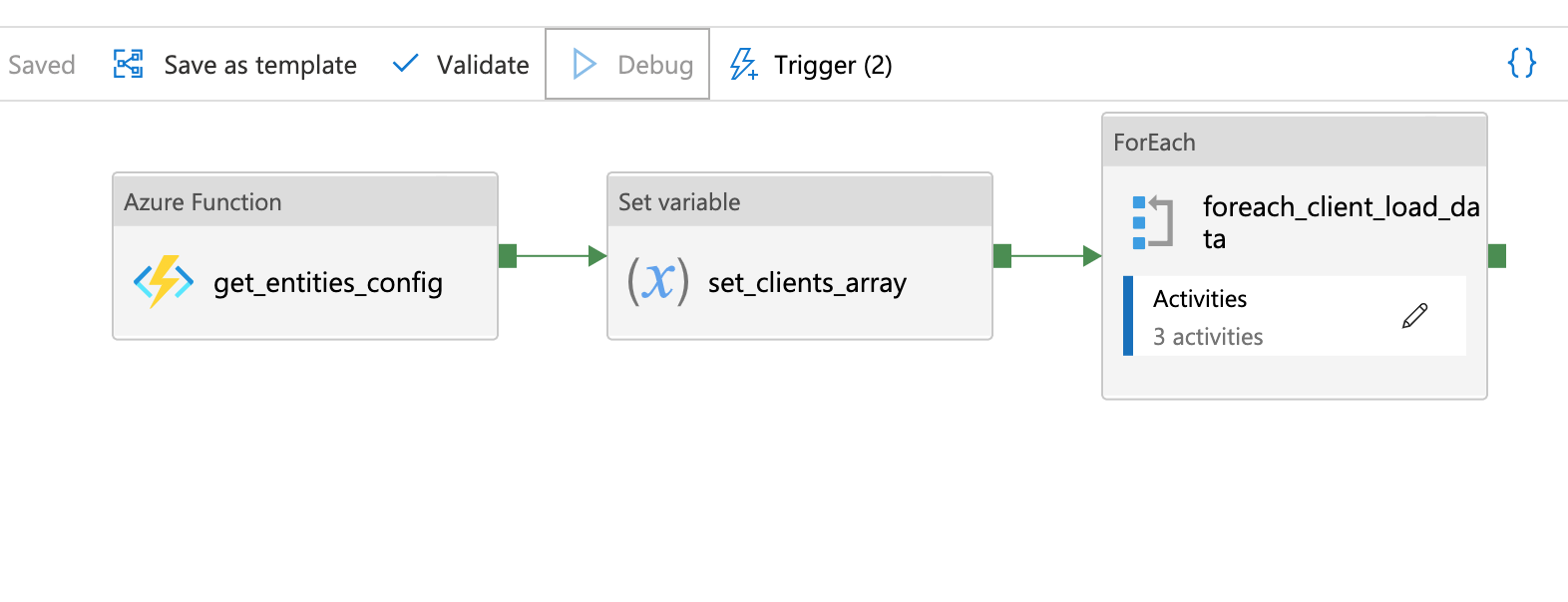This screenshot has width=1568, height=602.
Task: Open the 3 activities inner panel
Action: click(1208, 337)
